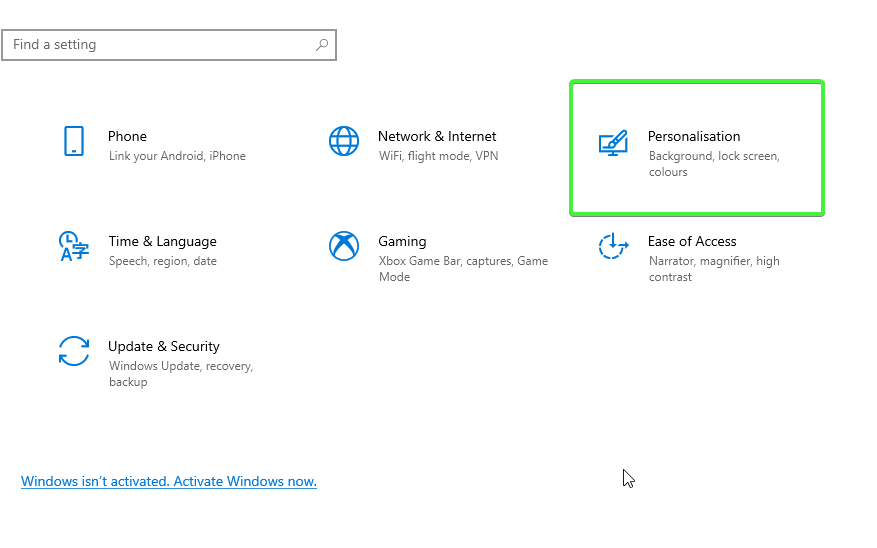The width and height of the screenshot is (877, 548).
Task: Click 'Xbox Game Bar, captures, Game Mode' text
Action: point(463,269)
